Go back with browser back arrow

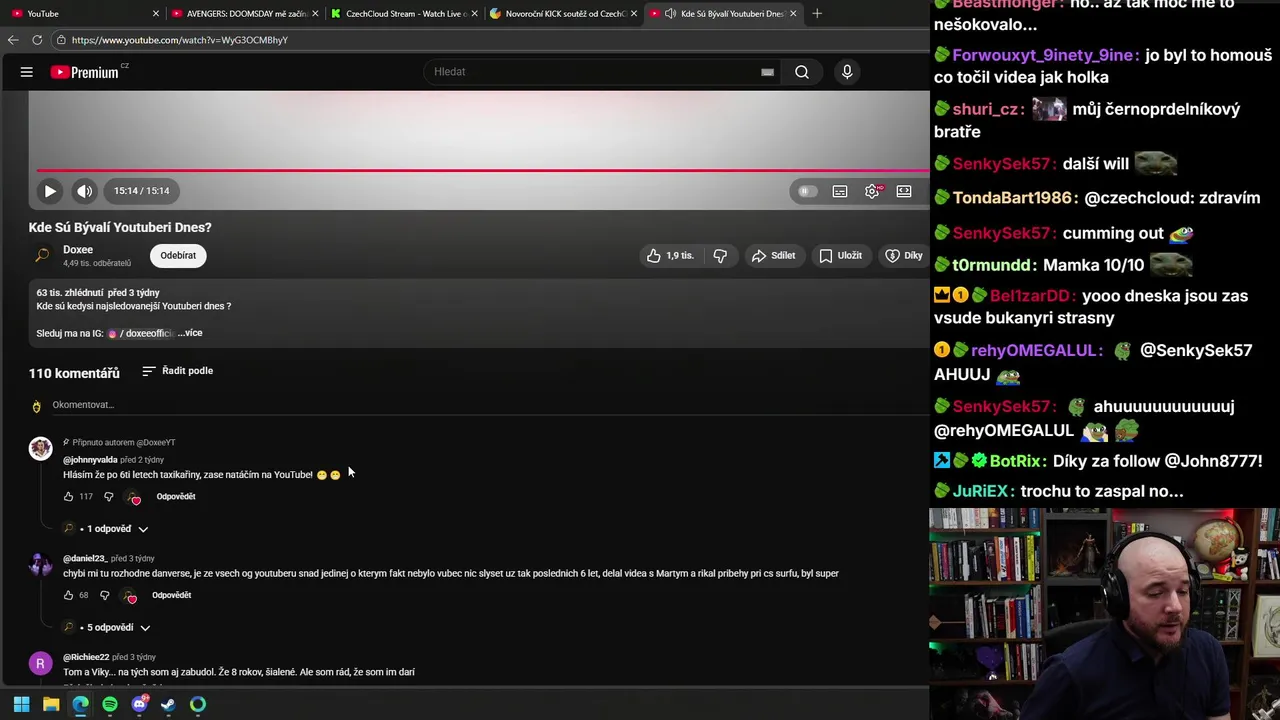[x=13, y=40]
